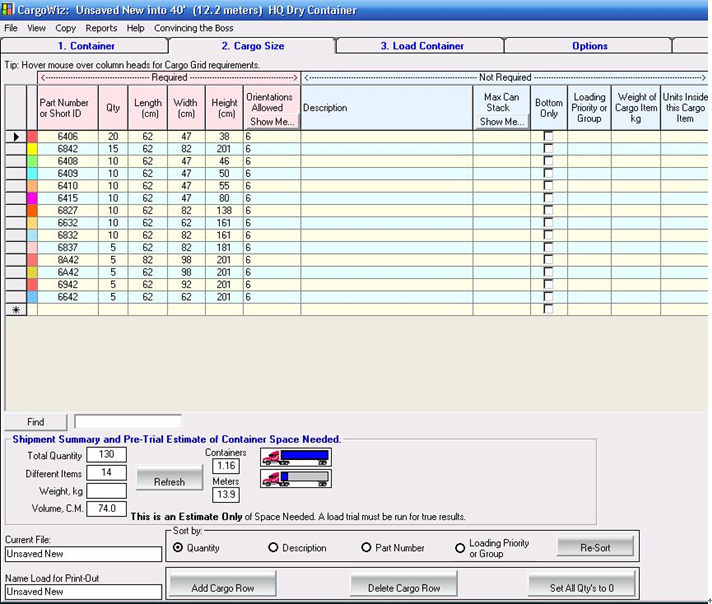Click the Find text input field
Viewport: 712px width, 604px height.
tap(128, 421)
